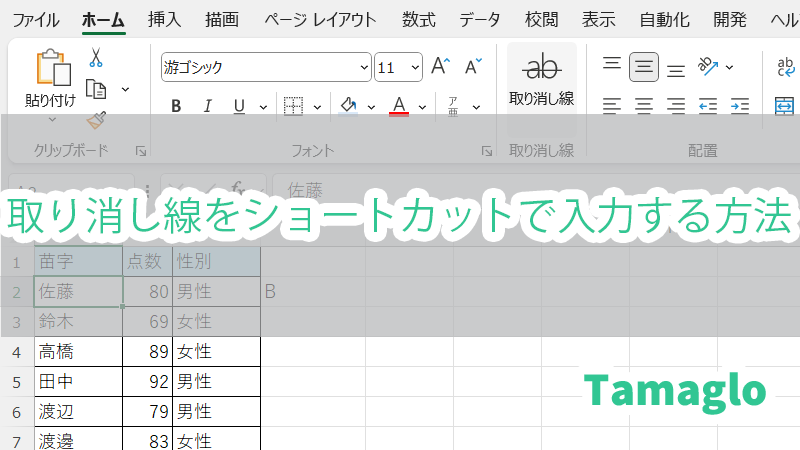Screen dimensions: 800x450
Task: Select the cell containing 高橋
Action: (x=78, y=351)
